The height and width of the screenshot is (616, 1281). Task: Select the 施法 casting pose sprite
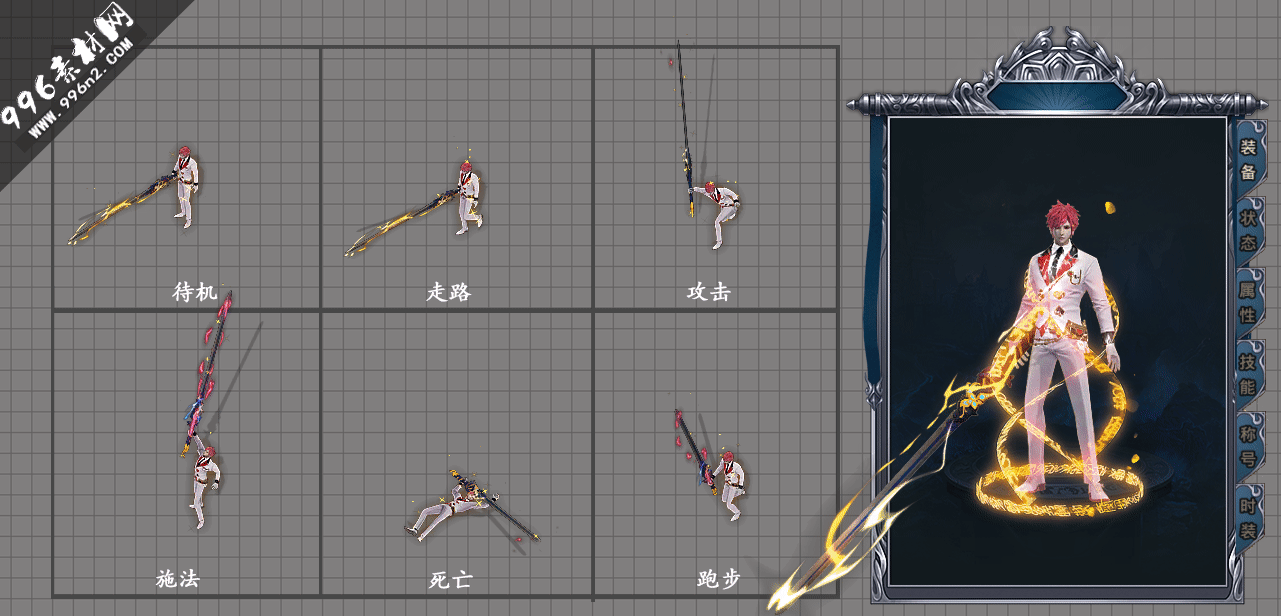209,409
